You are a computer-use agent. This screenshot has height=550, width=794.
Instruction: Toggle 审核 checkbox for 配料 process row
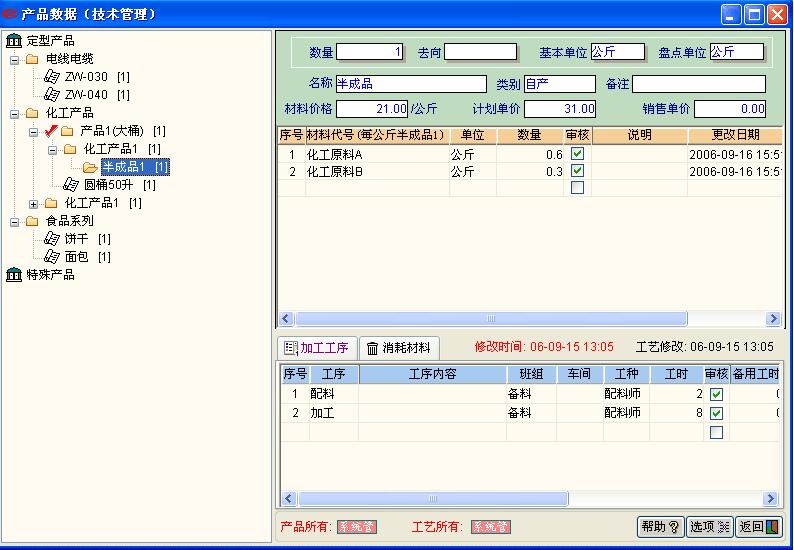pyautogui.click(x=716, y=394)
